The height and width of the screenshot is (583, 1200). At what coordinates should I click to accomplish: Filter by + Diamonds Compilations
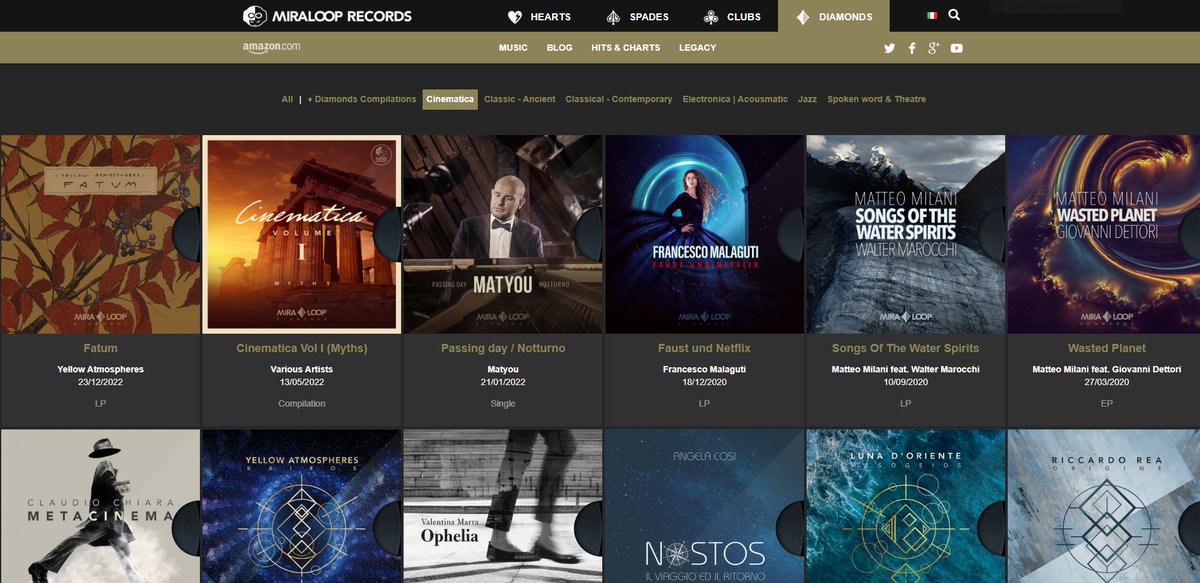pos(362,99)
